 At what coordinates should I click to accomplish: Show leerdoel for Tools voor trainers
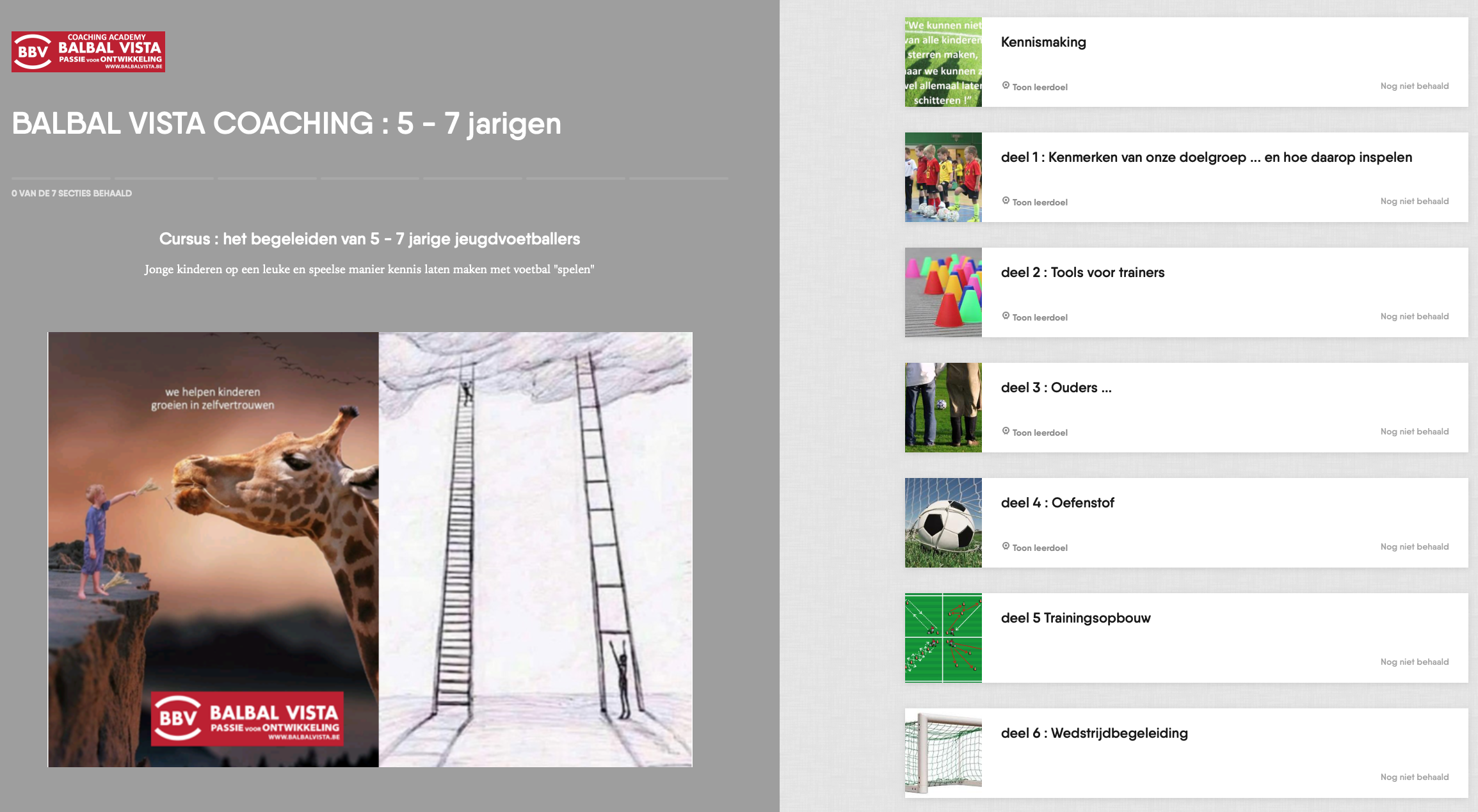pyautogui.click(x=1039, y=317)
